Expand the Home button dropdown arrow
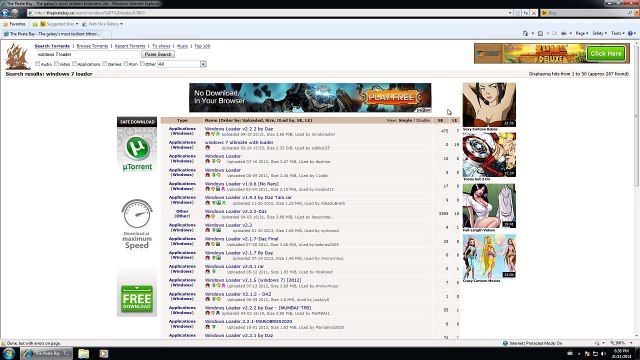This screenshot has height=360, width=640. (x=532, y=33)
